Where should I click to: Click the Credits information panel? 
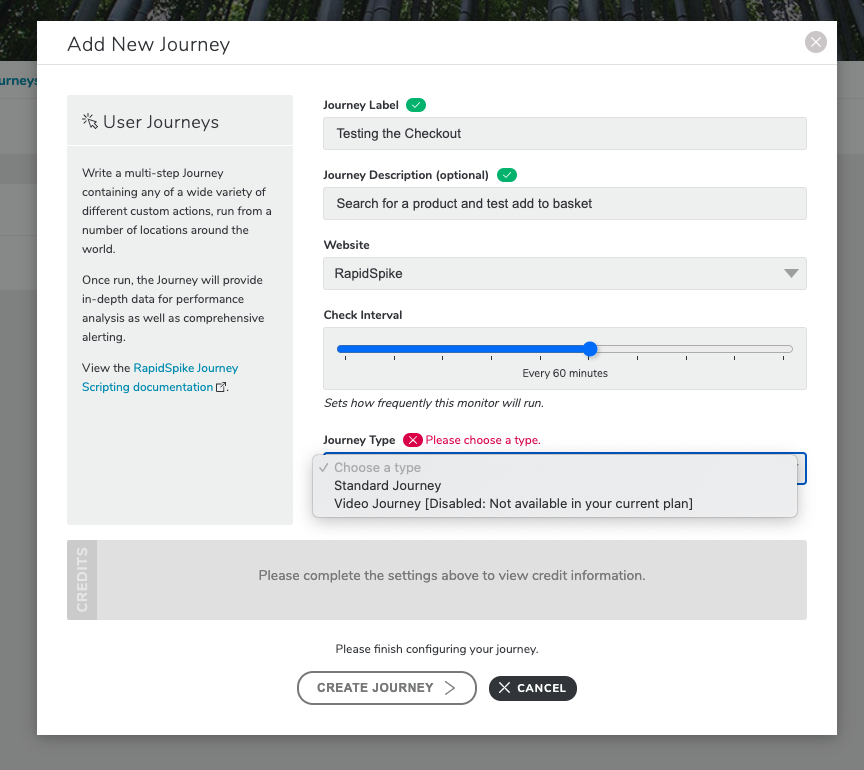tap(437, 580)
